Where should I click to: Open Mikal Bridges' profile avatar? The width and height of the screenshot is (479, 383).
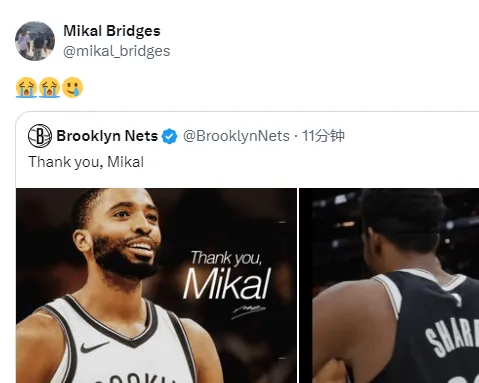click(35, 41)
